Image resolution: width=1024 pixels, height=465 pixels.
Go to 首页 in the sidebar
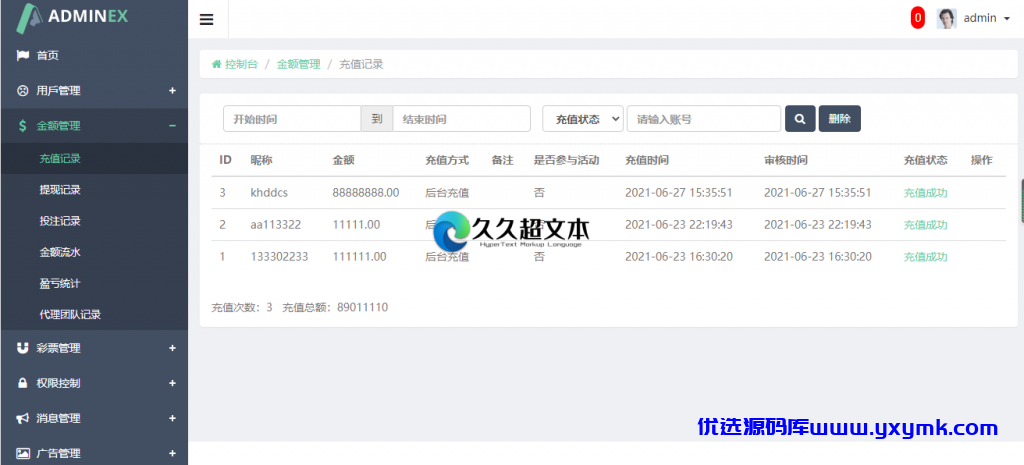coord(48,56)
